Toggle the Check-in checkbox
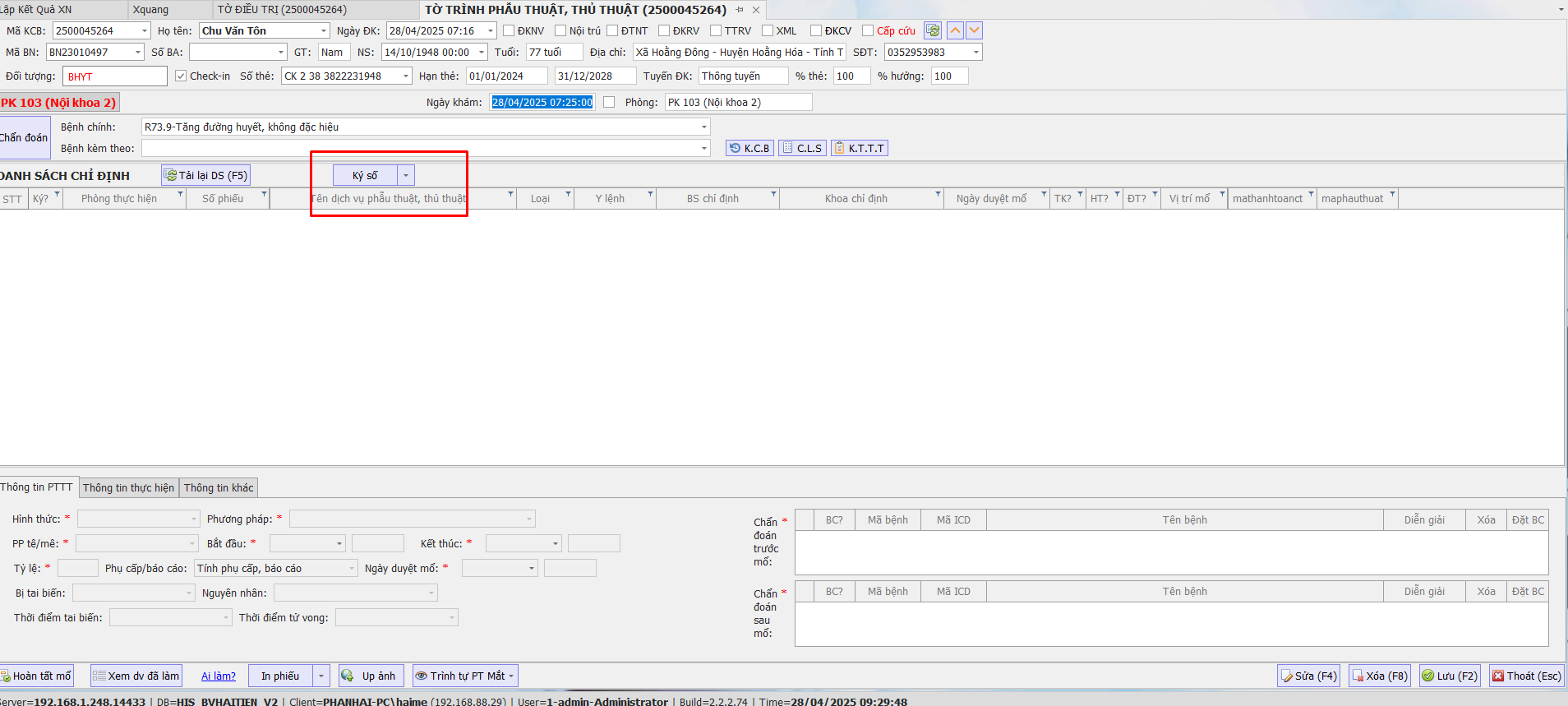This screenshot has width=1568, height=706. 181,76
